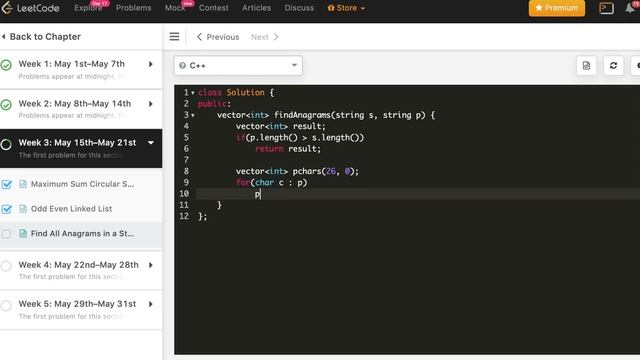Click Week 5 empty progress circle

6,305
